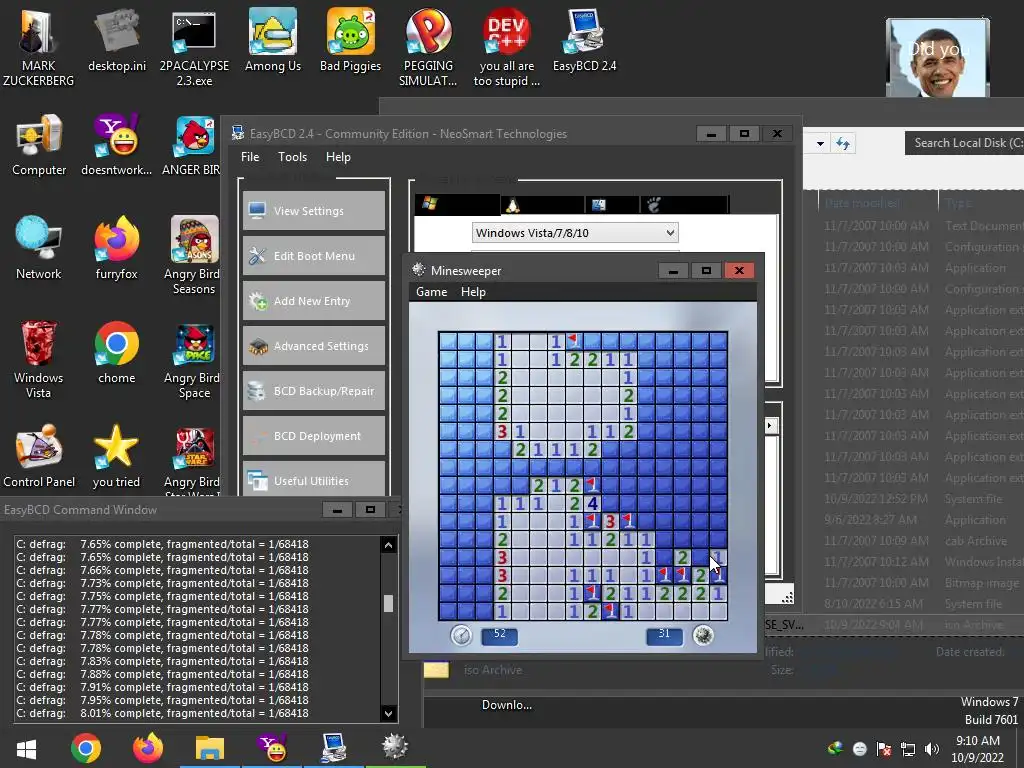Image resolution: width=1024 pixels, height=768 pixels.
Task: Click the EasyBCD icon in the taskbar
Action: tap(334, 748)
